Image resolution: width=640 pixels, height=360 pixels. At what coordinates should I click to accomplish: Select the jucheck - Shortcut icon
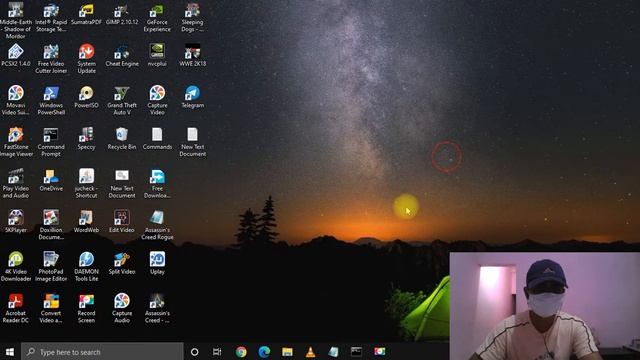tap(86, 184)
